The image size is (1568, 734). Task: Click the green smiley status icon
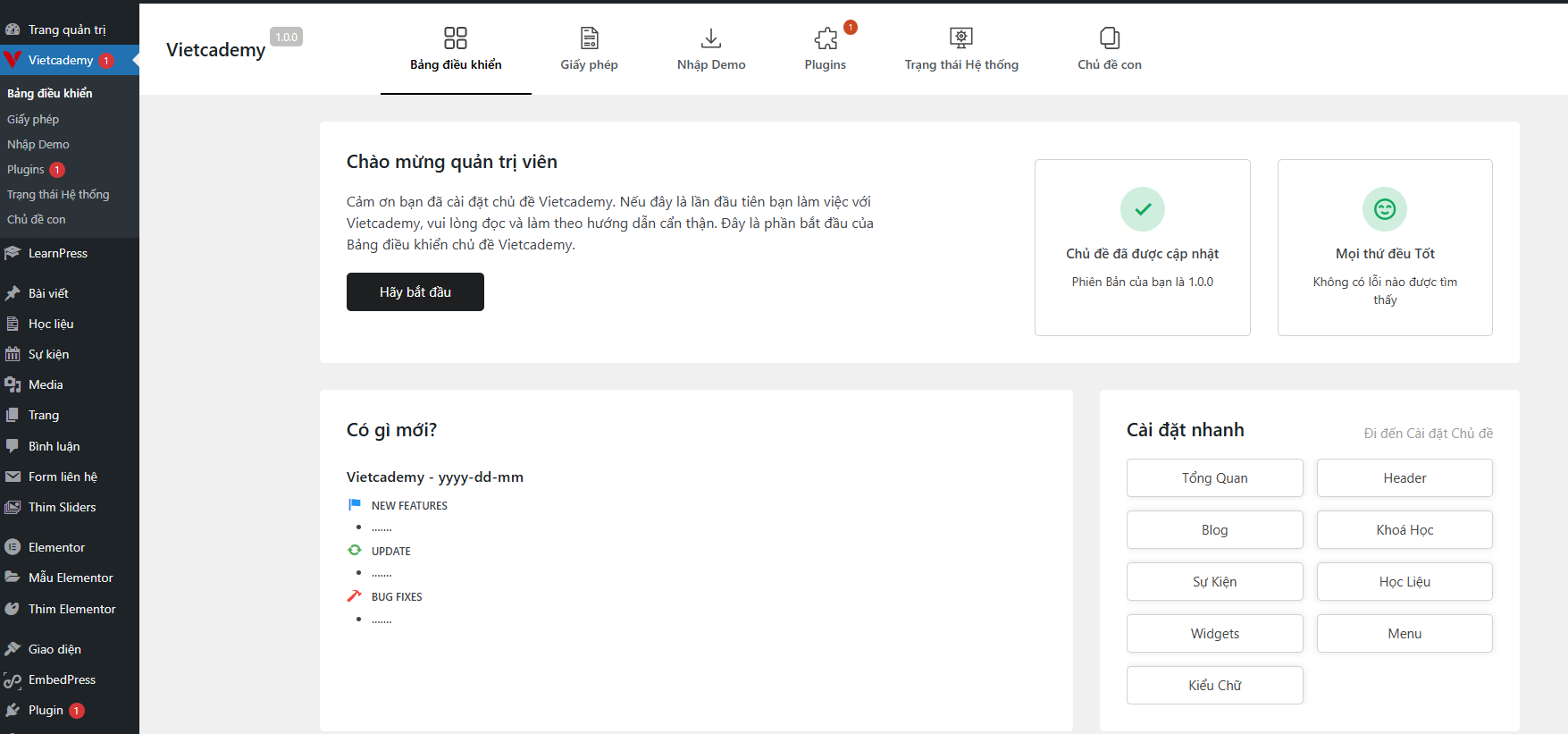tap(1385, 209)
